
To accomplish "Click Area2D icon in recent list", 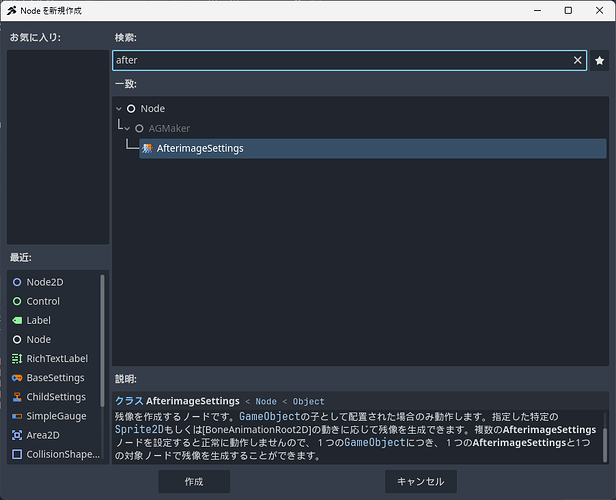I will coord(17,435).
